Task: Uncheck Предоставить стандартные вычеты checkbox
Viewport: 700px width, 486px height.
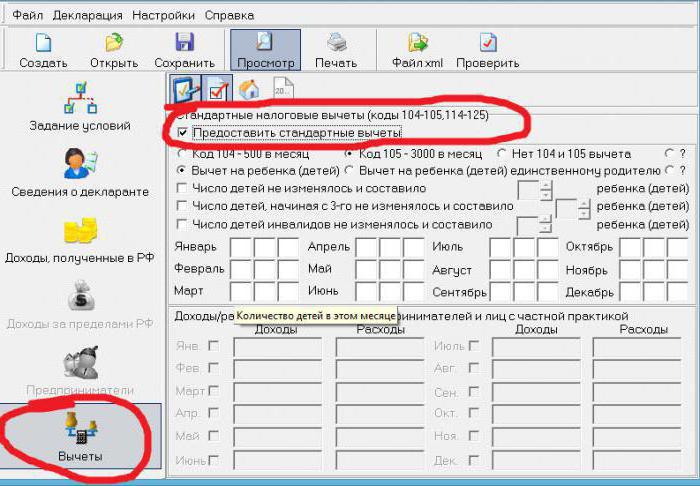Action: pyautogui.click(x=182, y=133)
